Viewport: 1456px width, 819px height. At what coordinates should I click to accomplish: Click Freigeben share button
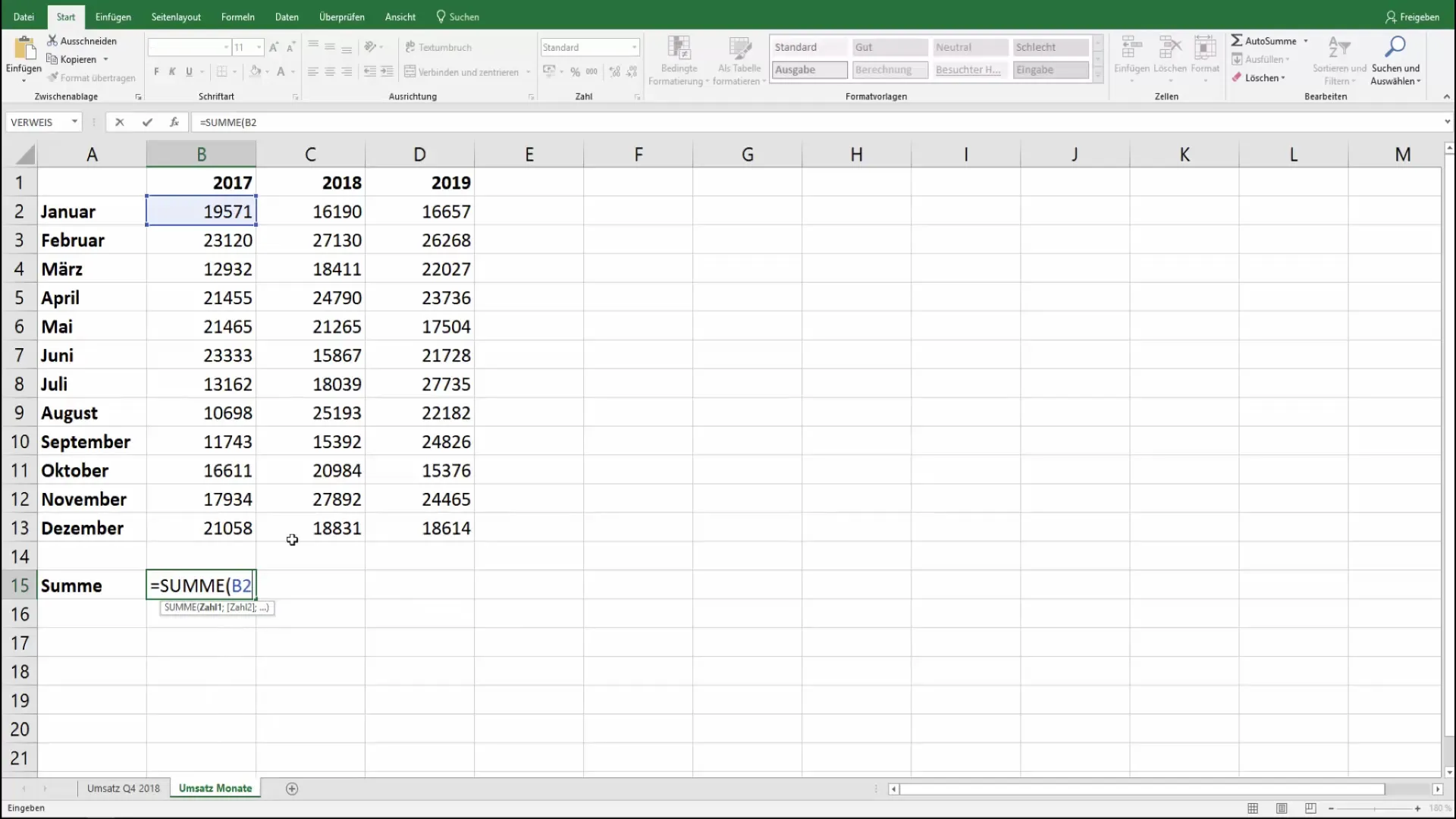pyautogui.click(x=1412, y=17)
